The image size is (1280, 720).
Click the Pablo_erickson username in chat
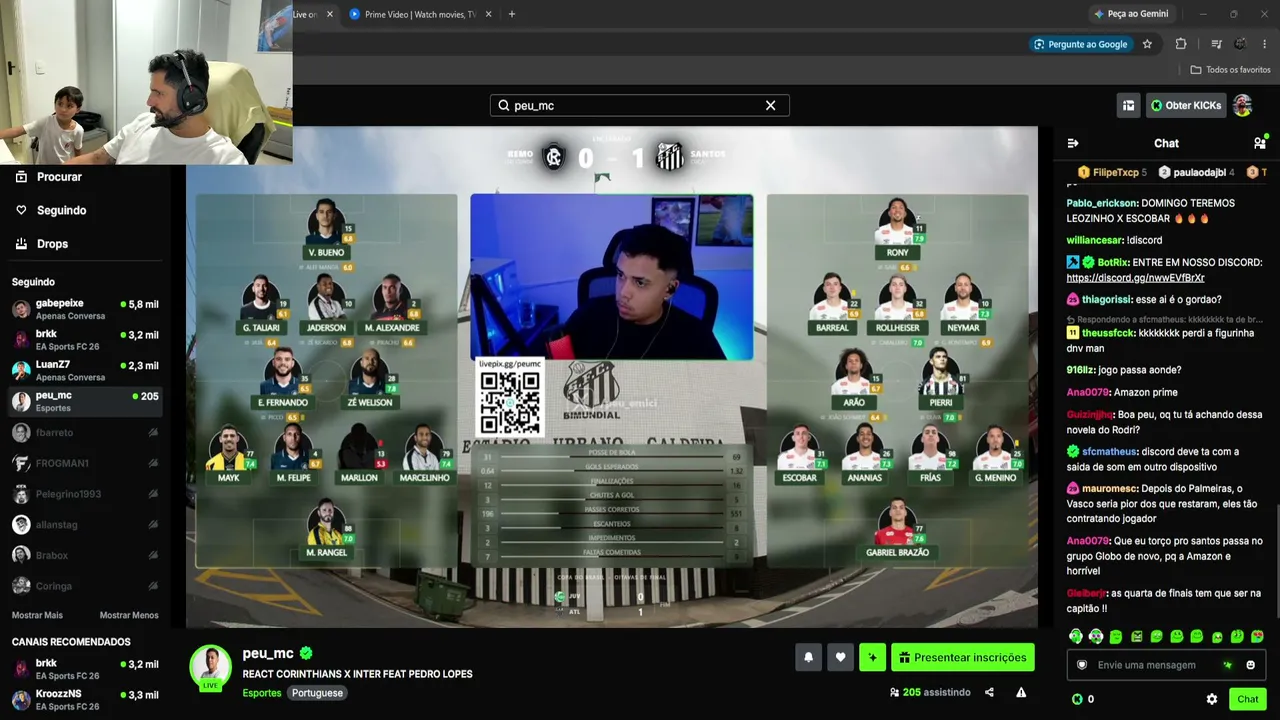click(1101, 203)
